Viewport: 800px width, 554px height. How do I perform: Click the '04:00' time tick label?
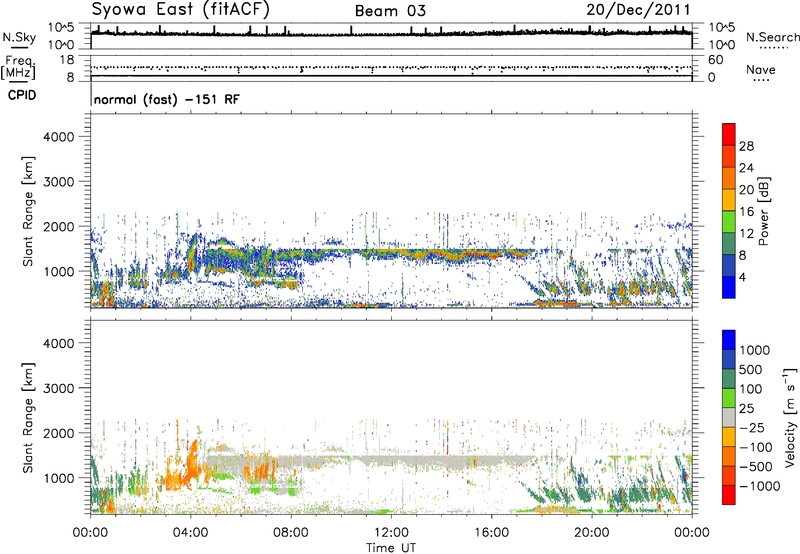pyautogui.click(x=190, y=533)
